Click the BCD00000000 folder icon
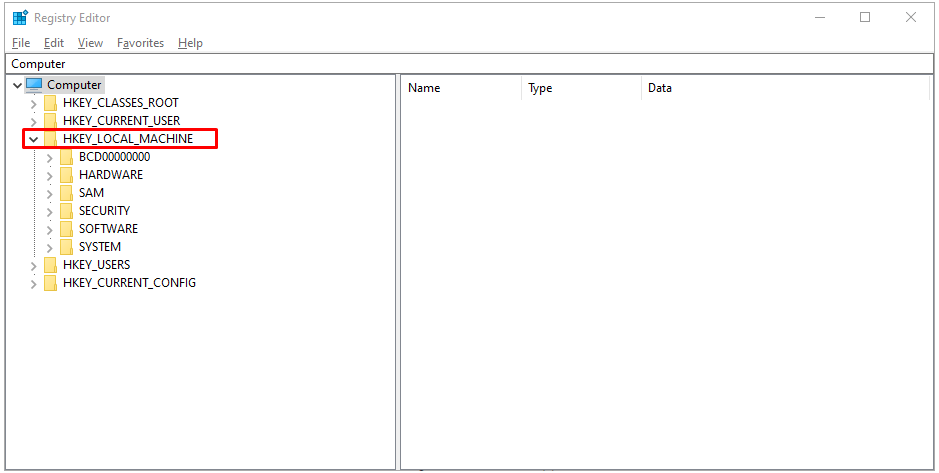 click(x=67, y=157)
